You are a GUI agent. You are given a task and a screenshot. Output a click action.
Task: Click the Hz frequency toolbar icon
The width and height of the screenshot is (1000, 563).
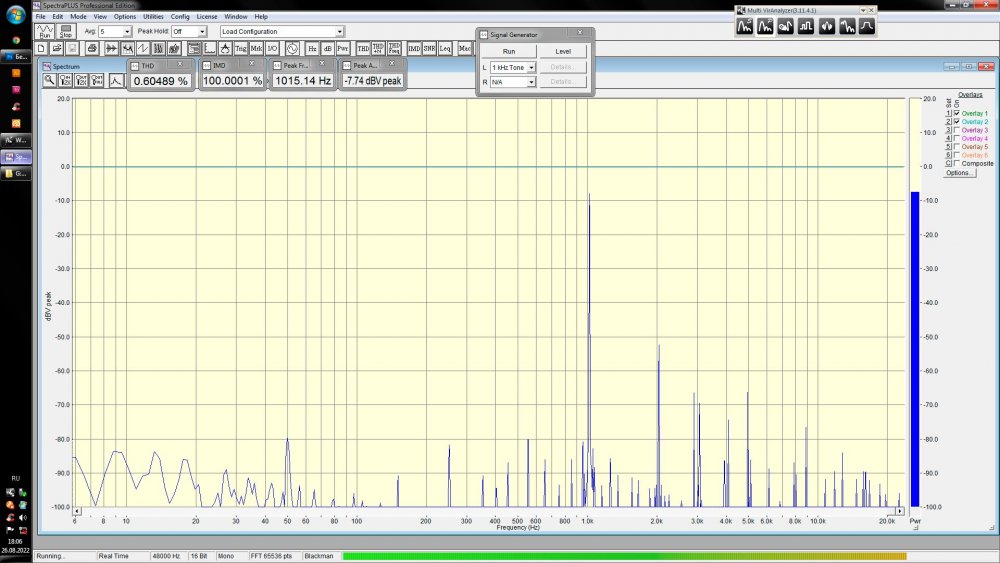coord(312,48)
